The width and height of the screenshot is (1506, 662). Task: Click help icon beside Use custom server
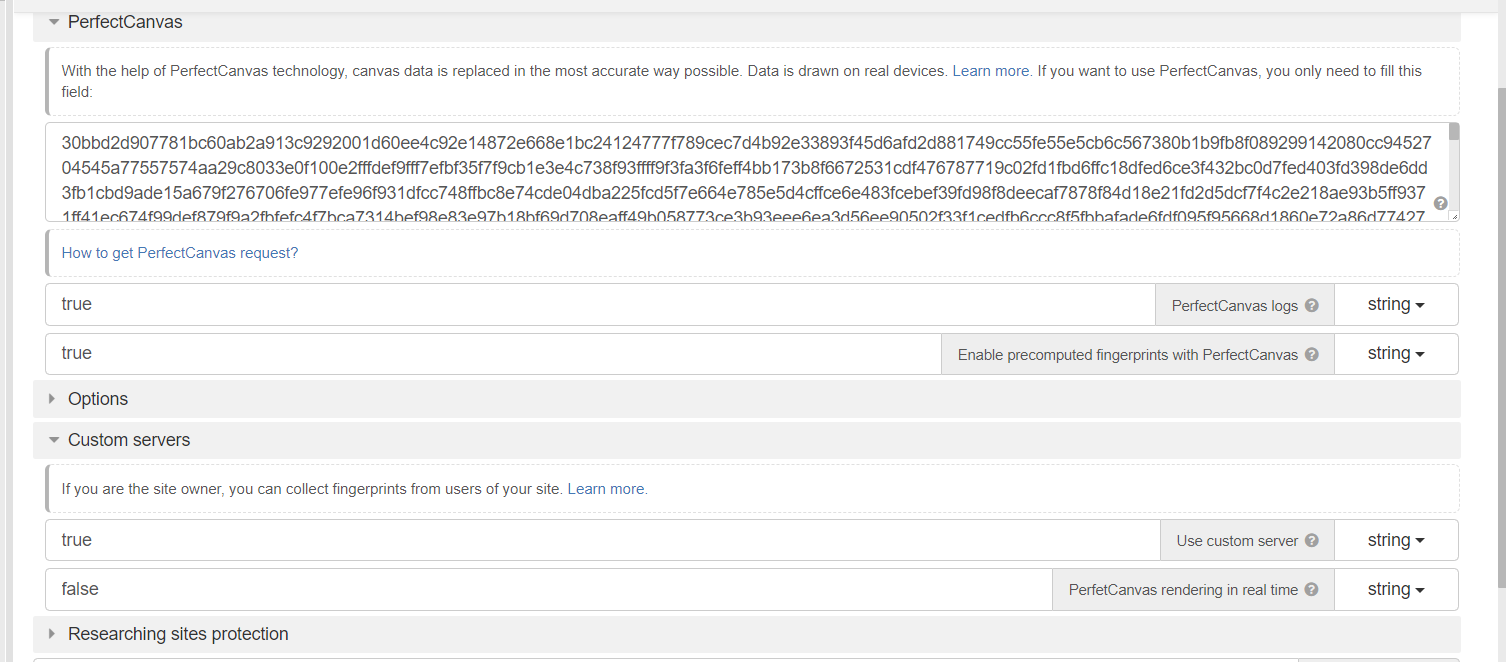(1312, 541)
